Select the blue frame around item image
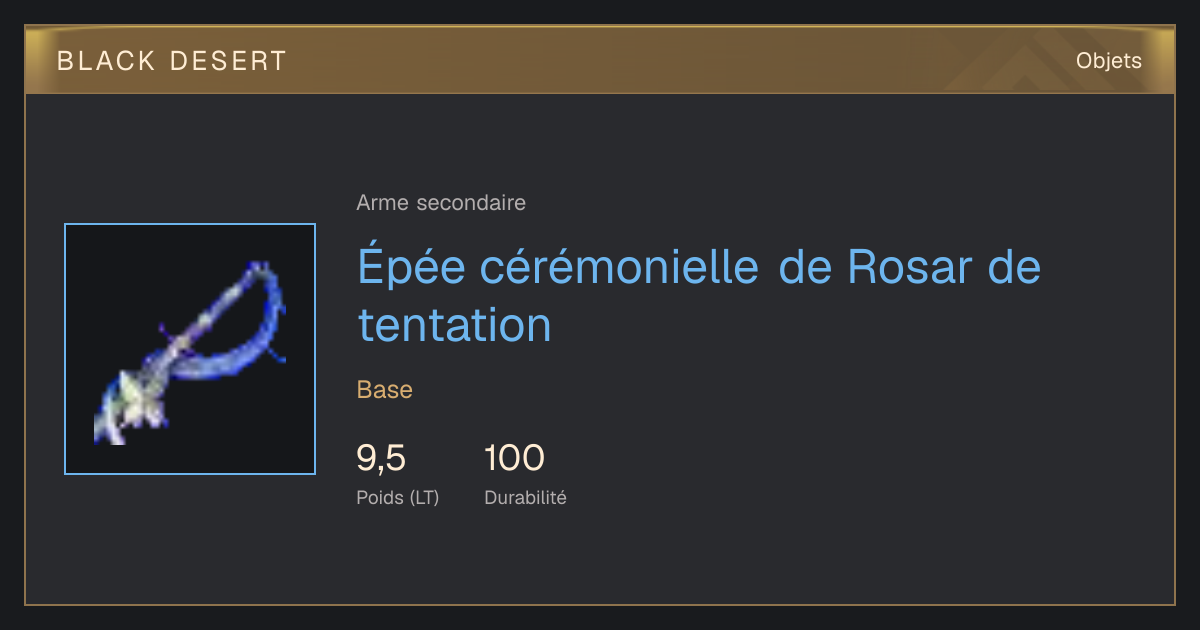The height and width of the screenshot is (630, 1200). [x=190, y=349]
